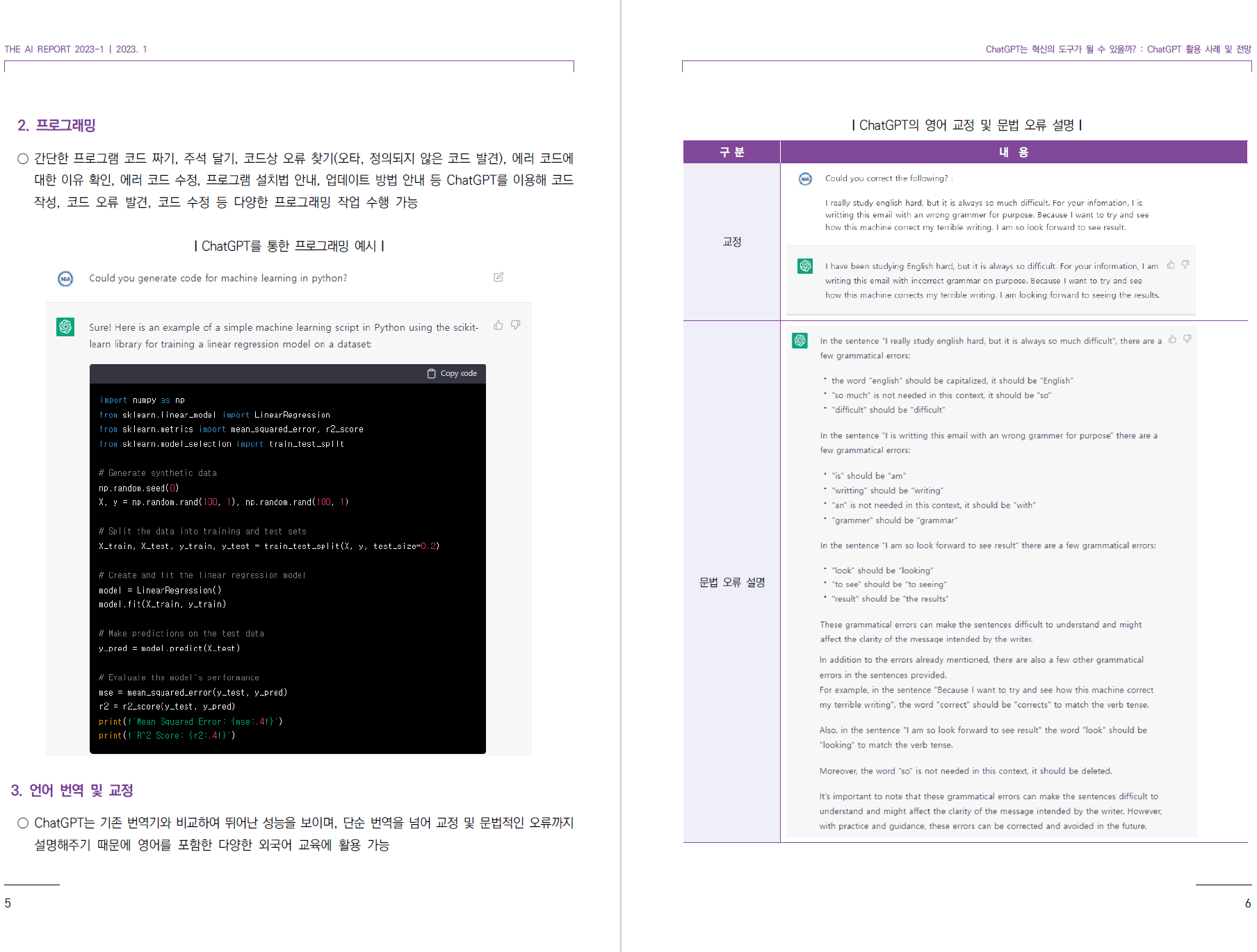Click the '내 용' table column header
Screen dimensions: 1257x952
[x=1013, y=152]
